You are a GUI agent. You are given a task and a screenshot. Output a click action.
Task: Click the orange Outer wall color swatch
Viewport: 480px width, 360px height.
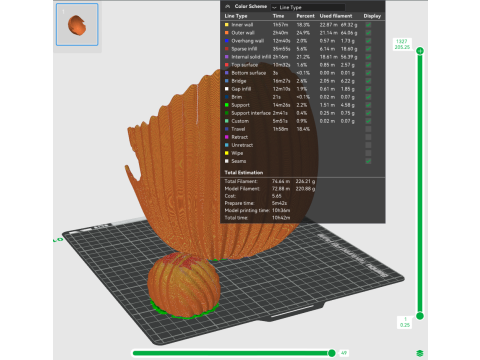coord(227,33)
